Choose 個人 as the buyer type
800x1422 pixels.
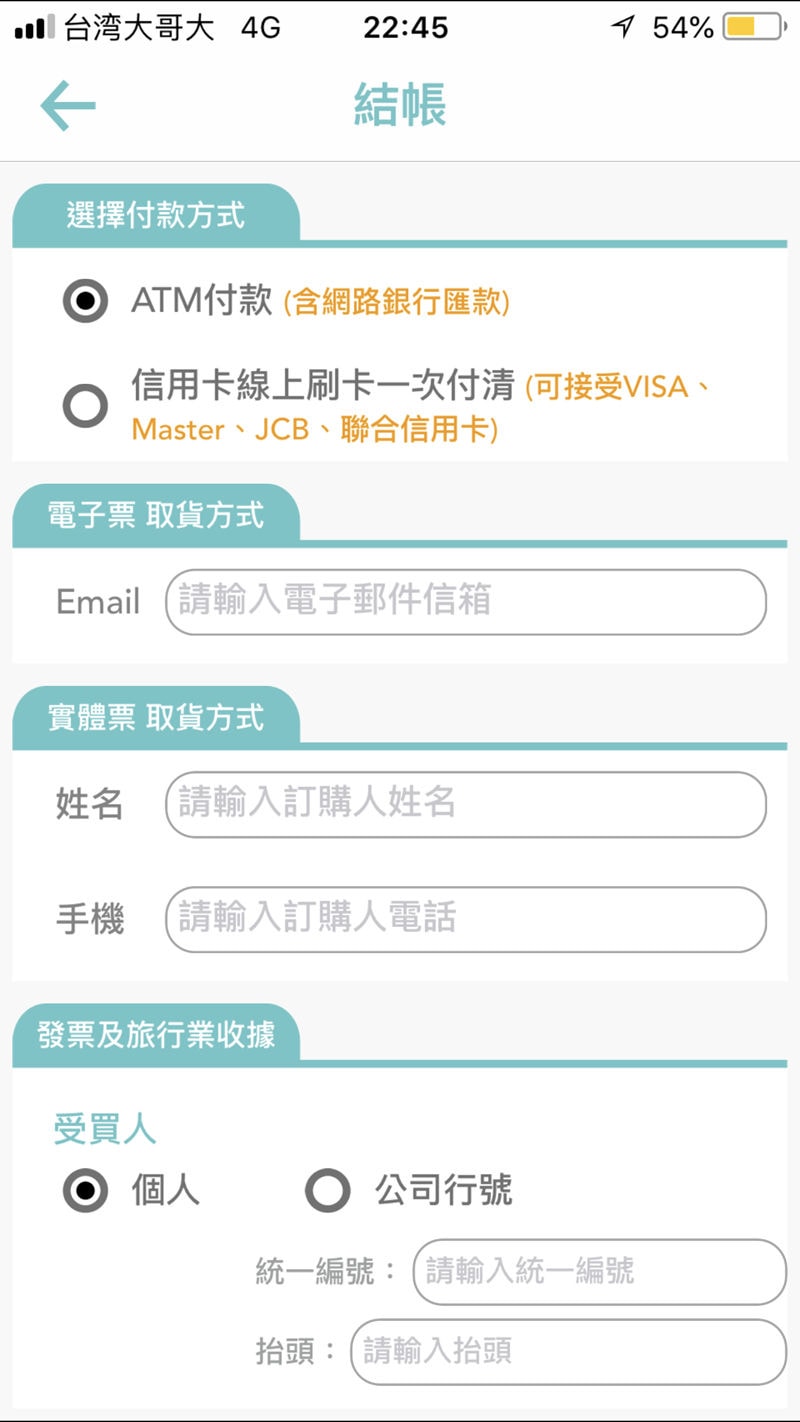[85, 1190]
